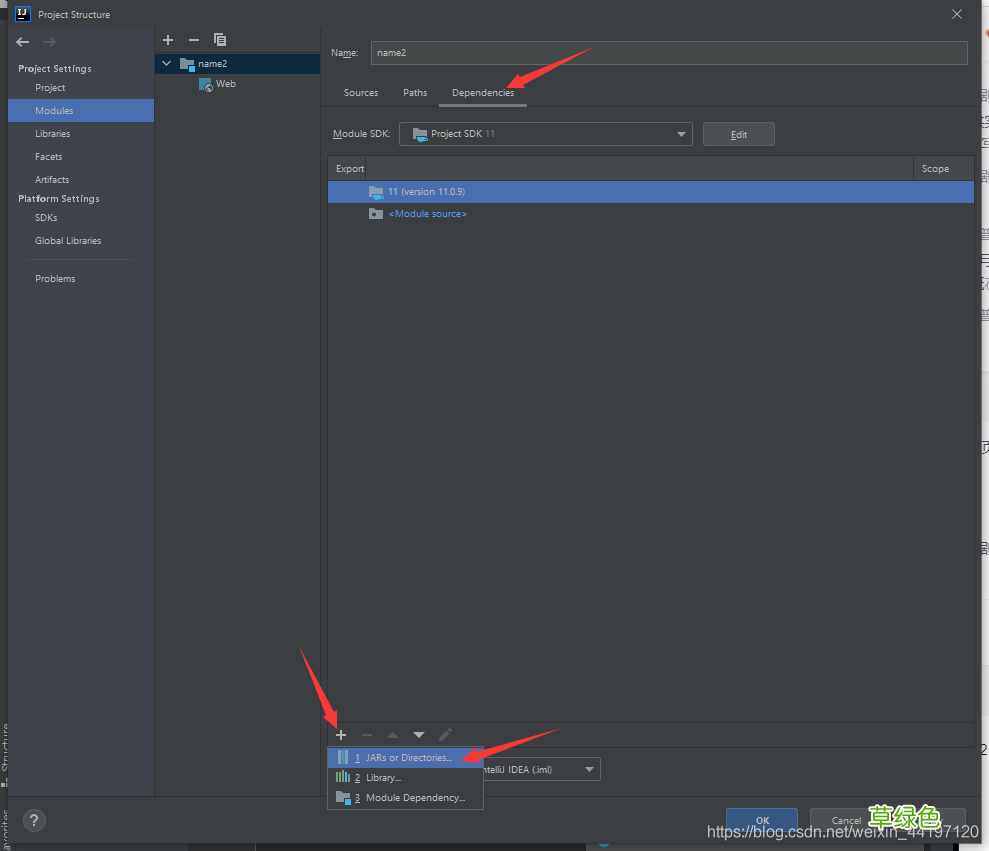Click the add module plus icon

(x=168, y=40)
